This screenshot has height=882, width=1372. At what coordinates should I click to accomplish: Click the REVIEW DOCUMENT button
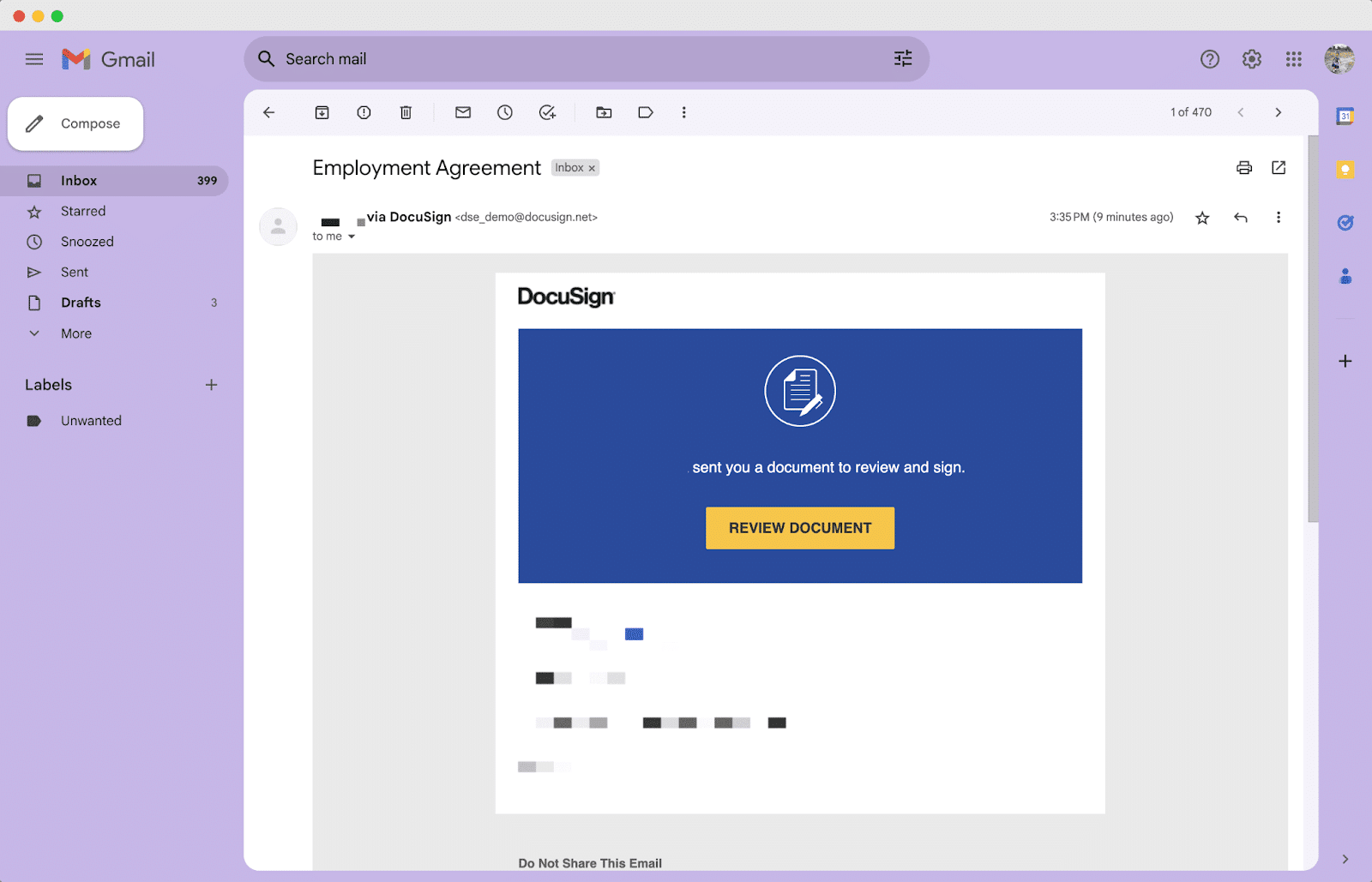[800, 528]
